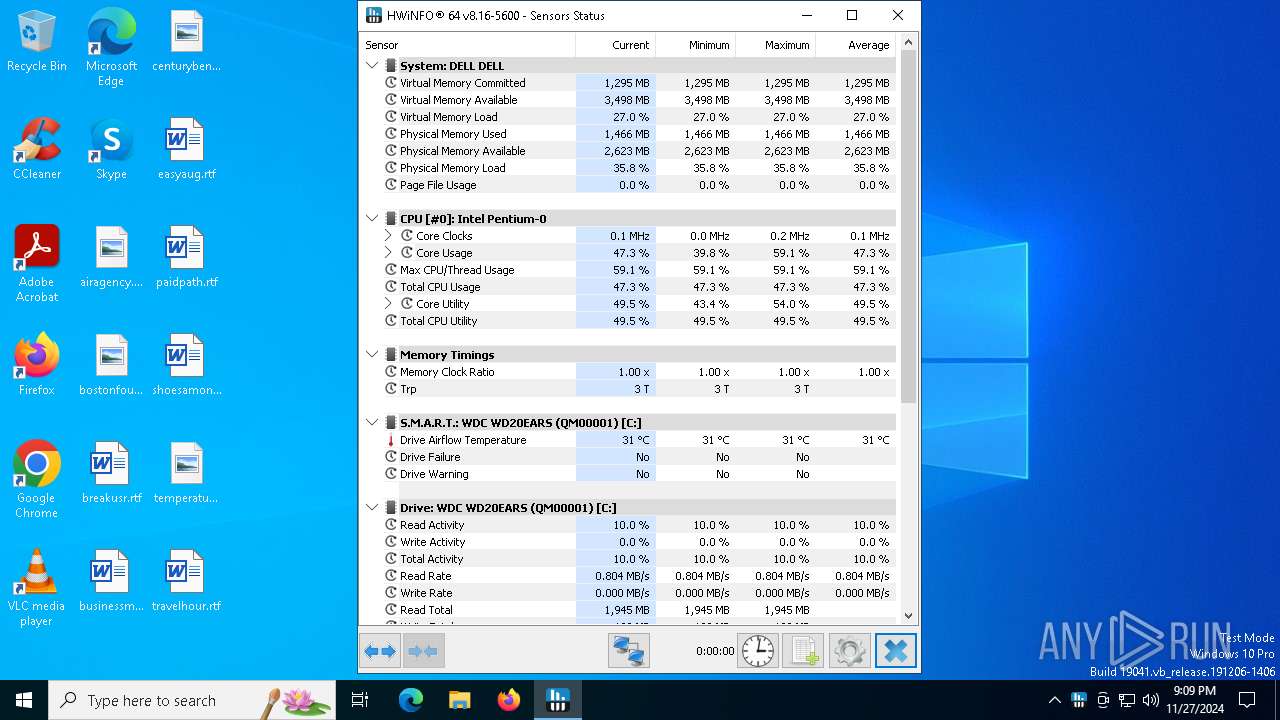
Task: Open sensor settings gear icon
Action: click(849, 651)
